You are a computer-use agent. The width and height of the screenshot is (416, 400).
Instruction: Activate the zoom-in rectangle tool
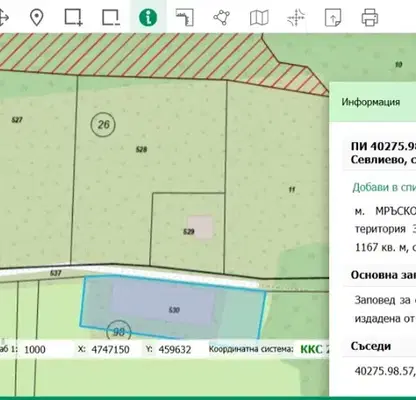pos(74,17)
